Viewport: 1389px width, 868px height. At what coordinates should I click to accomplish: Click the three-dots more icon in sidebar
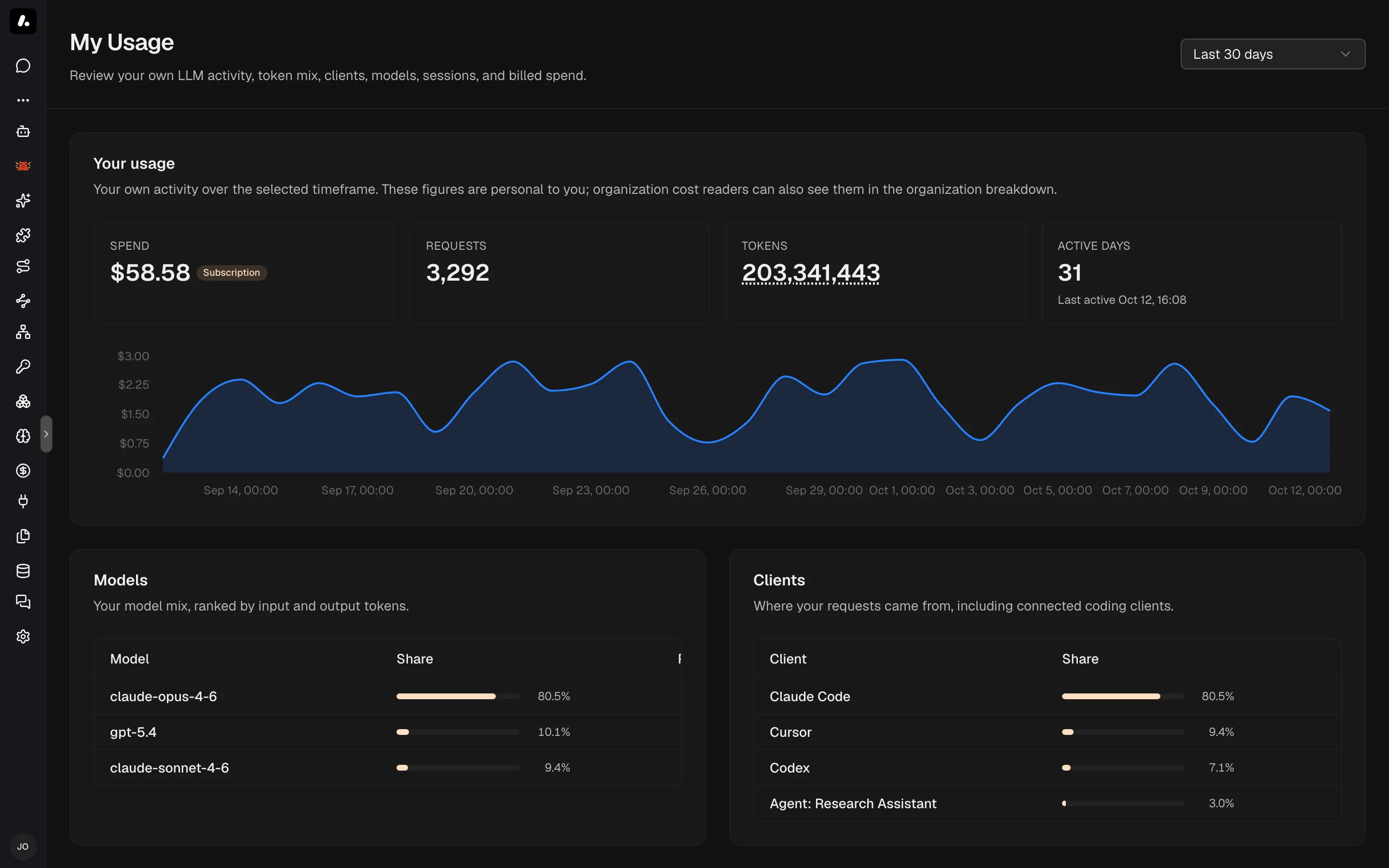[x=23, y=100]
